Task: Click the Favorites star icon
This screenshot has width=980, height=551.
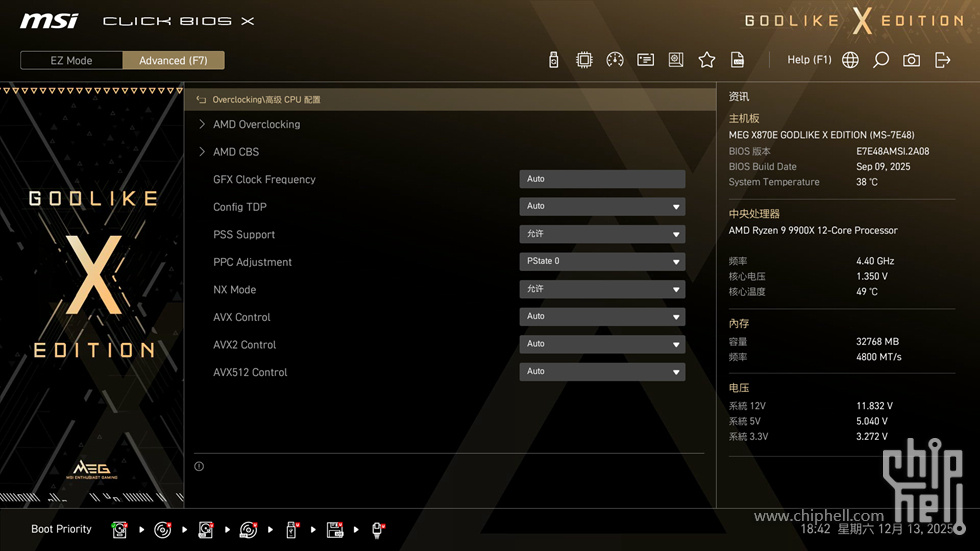Action: pos(707,60)
